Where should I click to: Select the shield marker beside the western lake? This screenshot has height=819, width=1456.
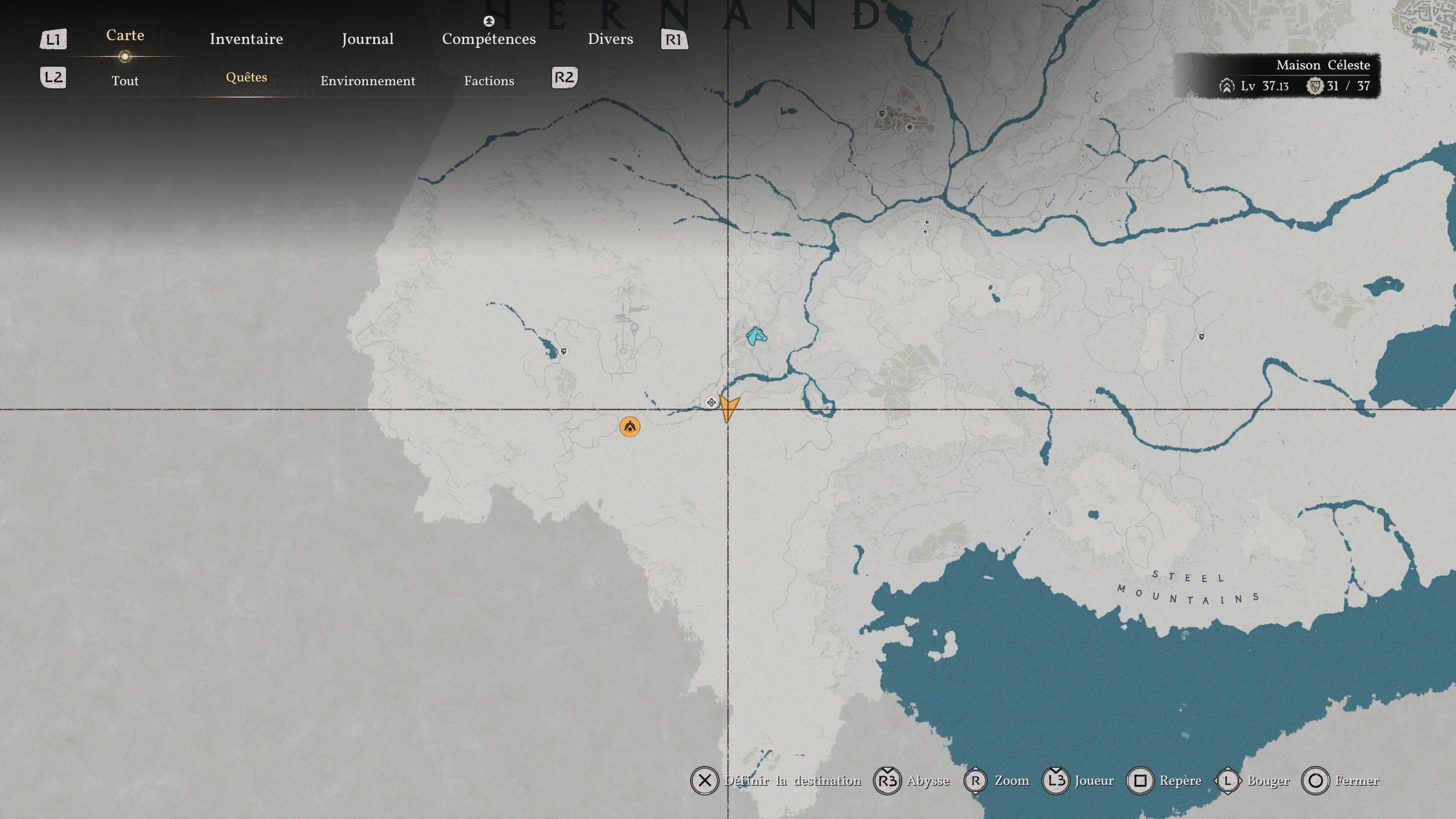[563, 351]
